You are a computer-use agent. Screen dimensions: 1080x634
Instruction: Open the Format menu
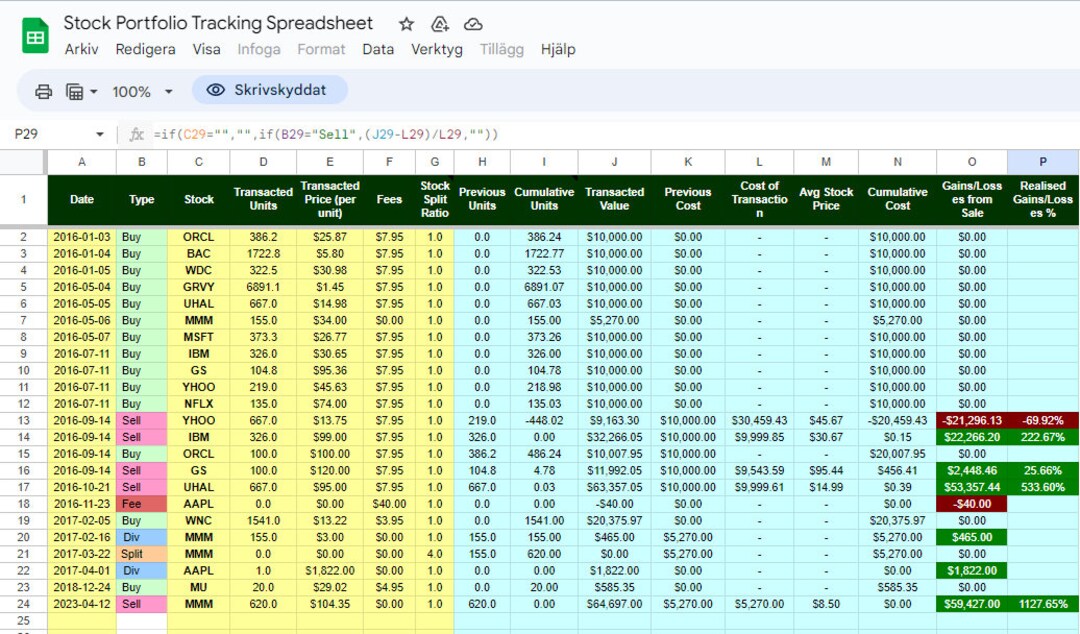pyautogui.click(x=321, y=48)
